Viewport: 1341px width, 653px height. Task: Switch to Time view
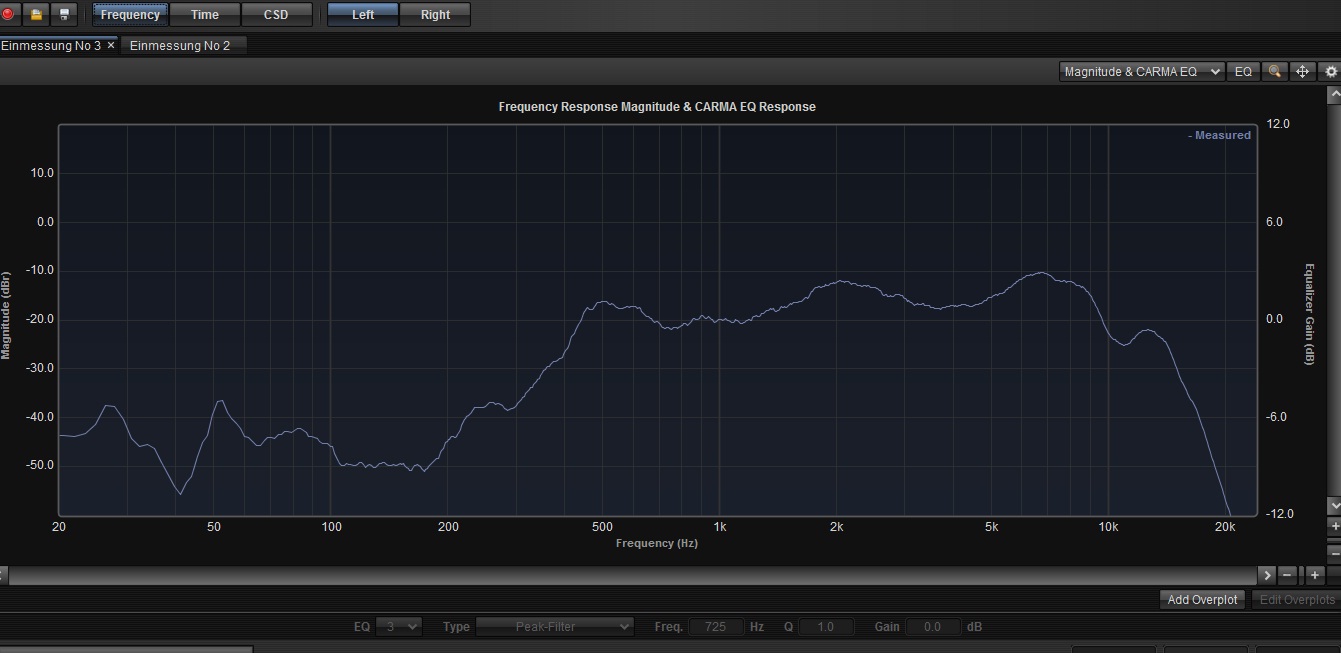pyautogui.click(x=205, y=15)
